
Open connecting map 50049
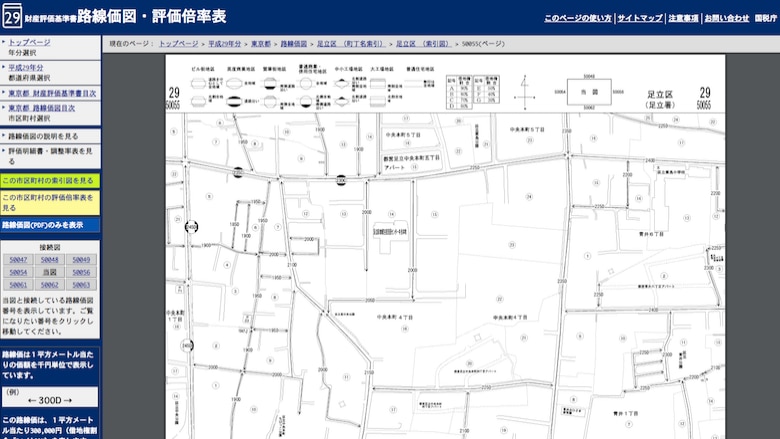pyautogui.click(x=81, y=260)
